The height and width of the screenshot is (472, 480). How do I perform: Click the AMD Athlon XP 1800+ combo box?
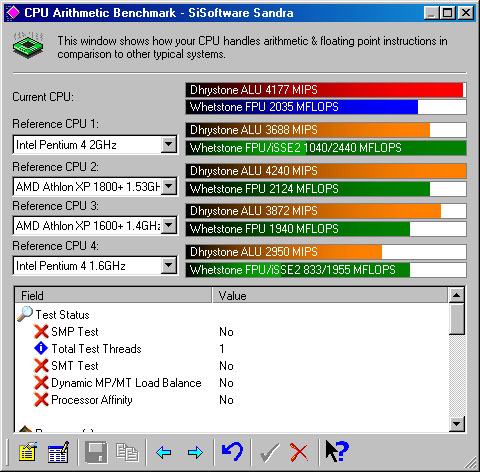click(x=95, y=186)
